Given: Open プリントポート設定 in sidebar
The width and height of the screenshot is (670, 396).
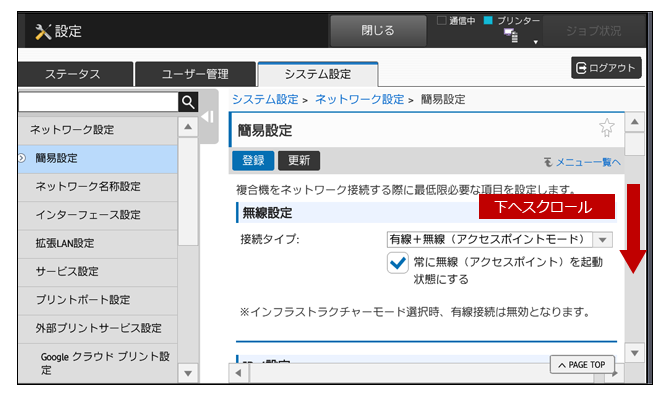Looking at the screenshot, I should coord(97,300).
